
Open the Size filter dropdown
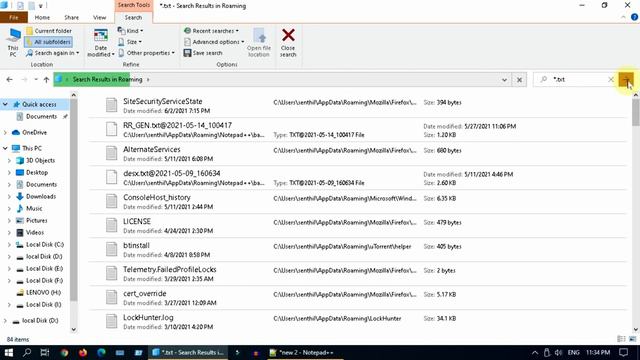coord(129,42)
